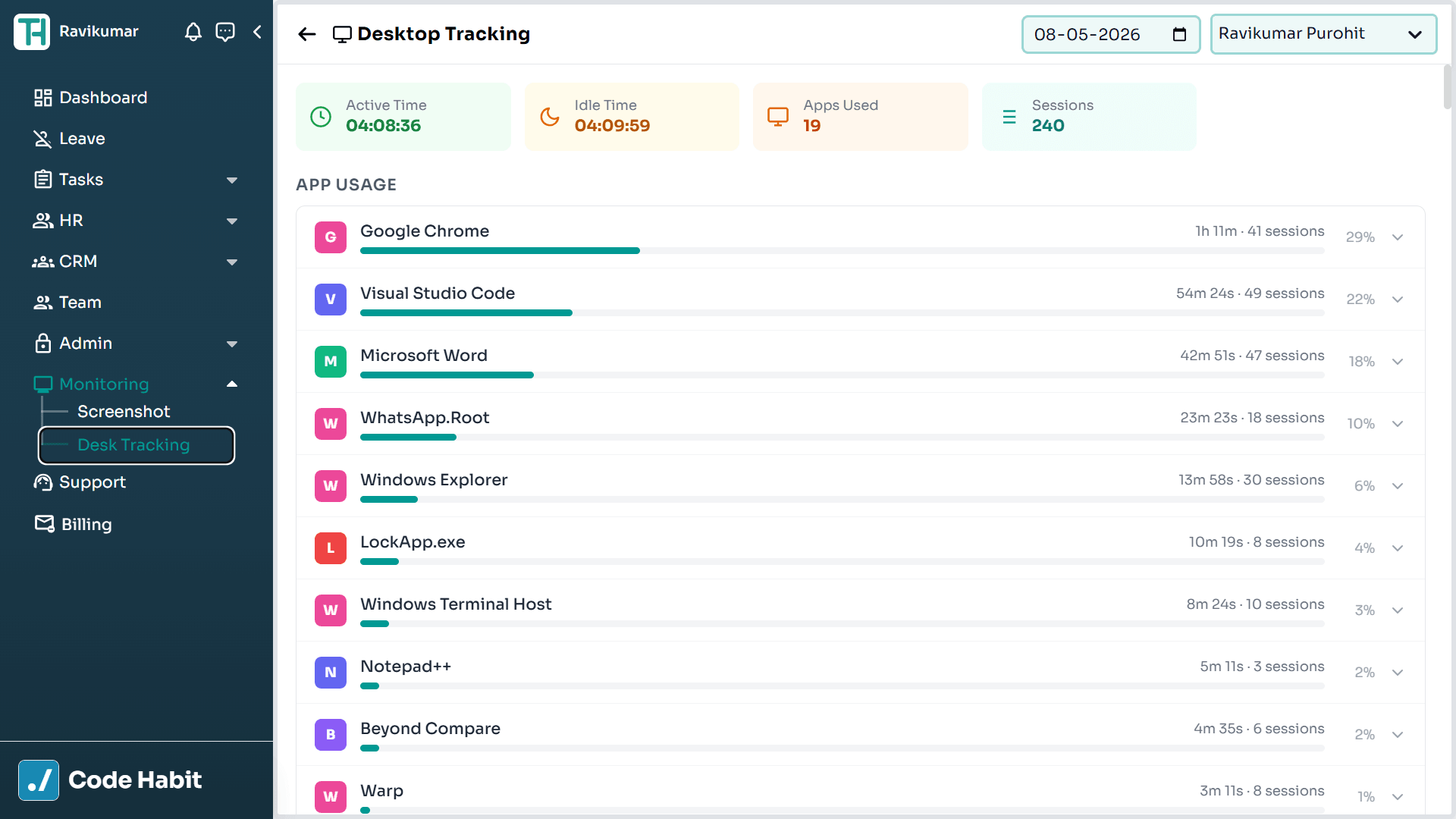Select Screenshot under Monitoring
Viewport: 1456px width, 819px height.
(124, 412)
